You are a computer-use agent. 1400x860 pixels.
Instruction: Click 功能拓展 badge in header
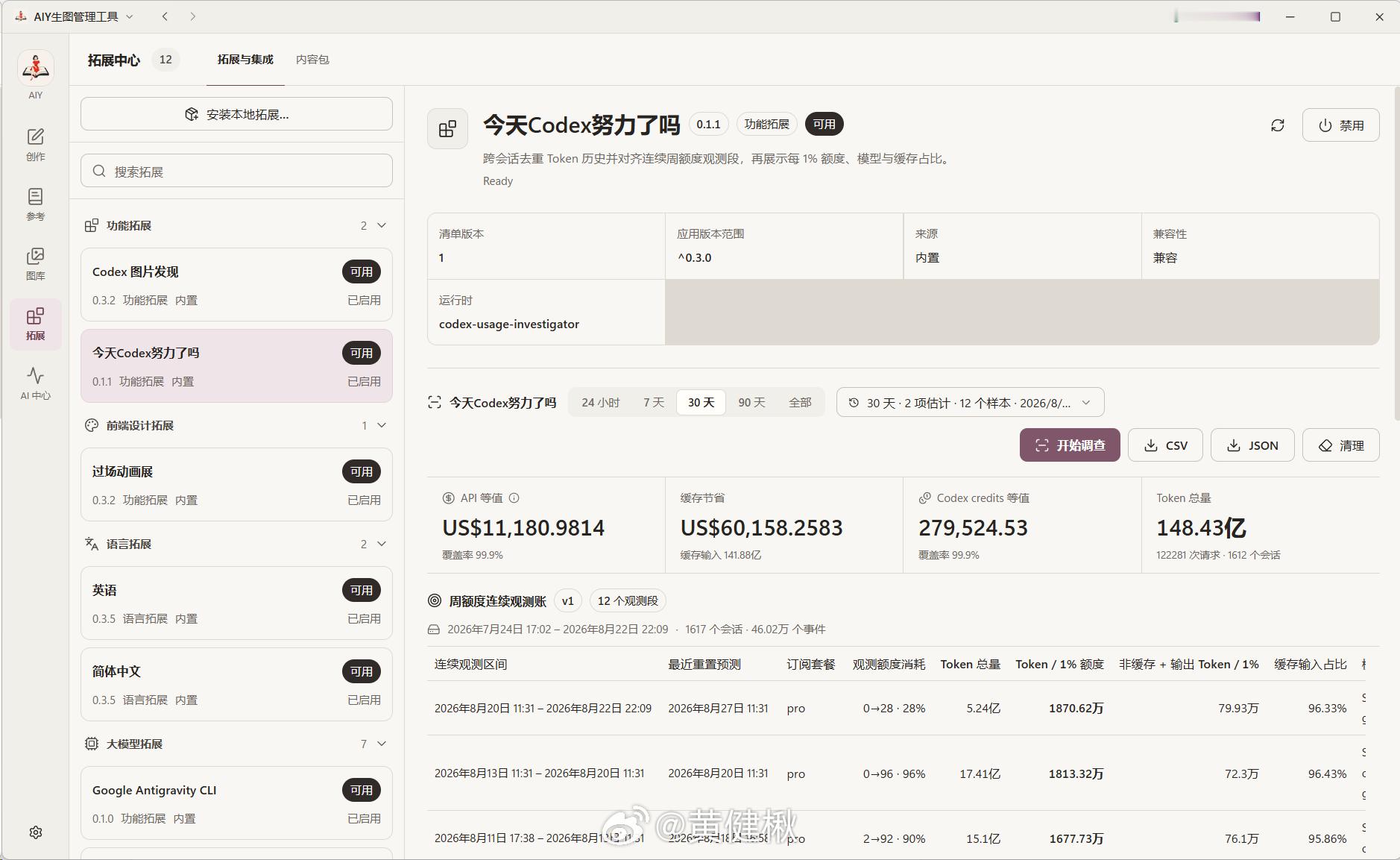pos(766,125)
